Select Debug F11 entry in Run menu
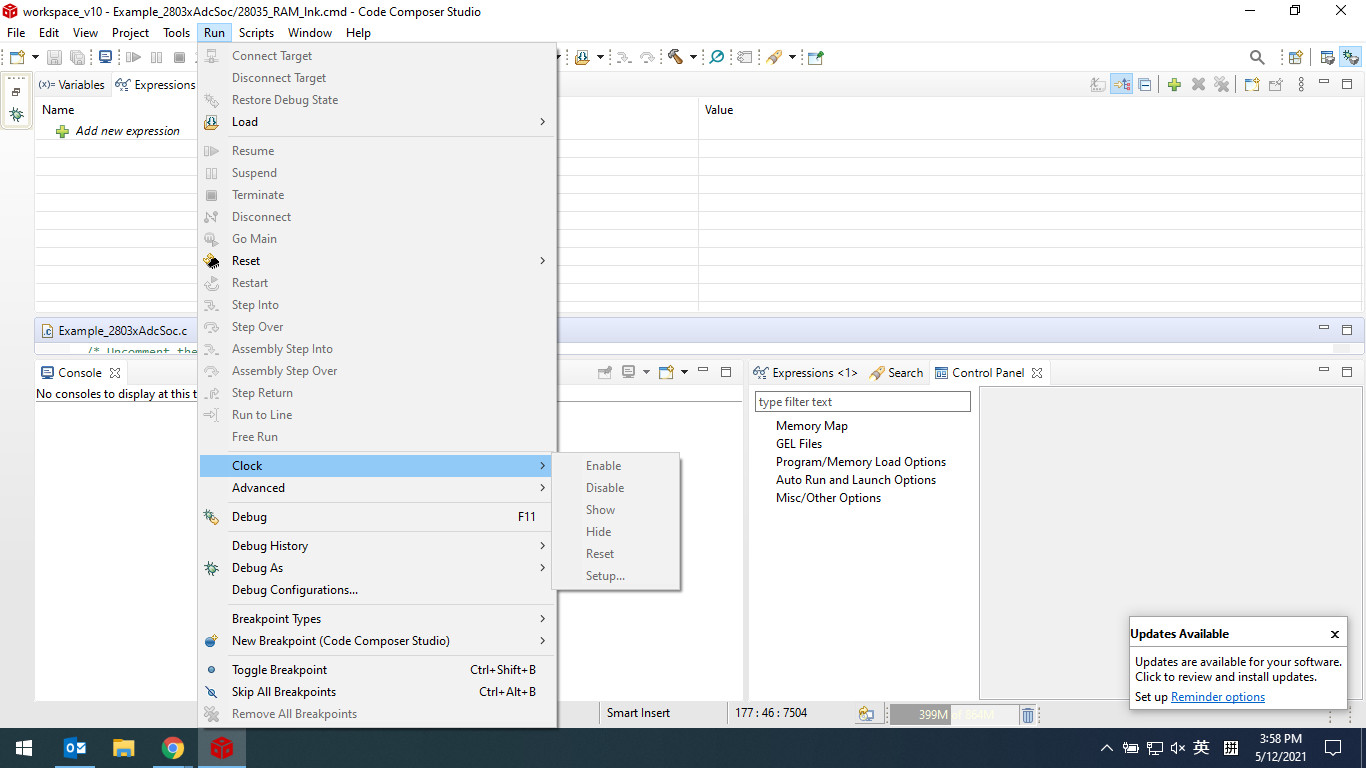This screenshot has height=768, width=1366. click(378, 517)
